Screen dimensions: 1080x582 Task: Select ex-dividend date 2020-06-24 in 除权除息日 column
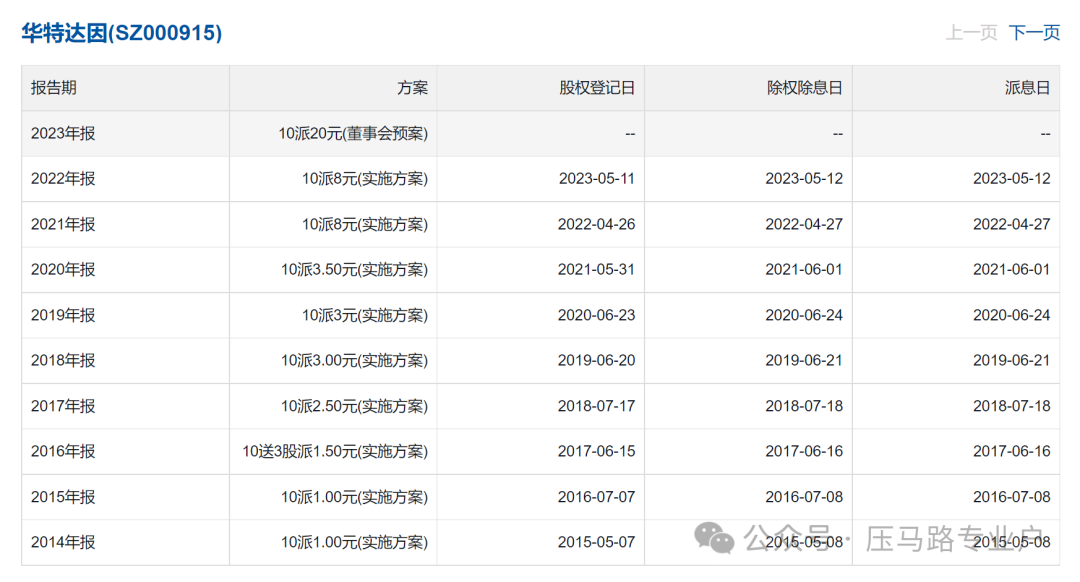click(804, 315)
